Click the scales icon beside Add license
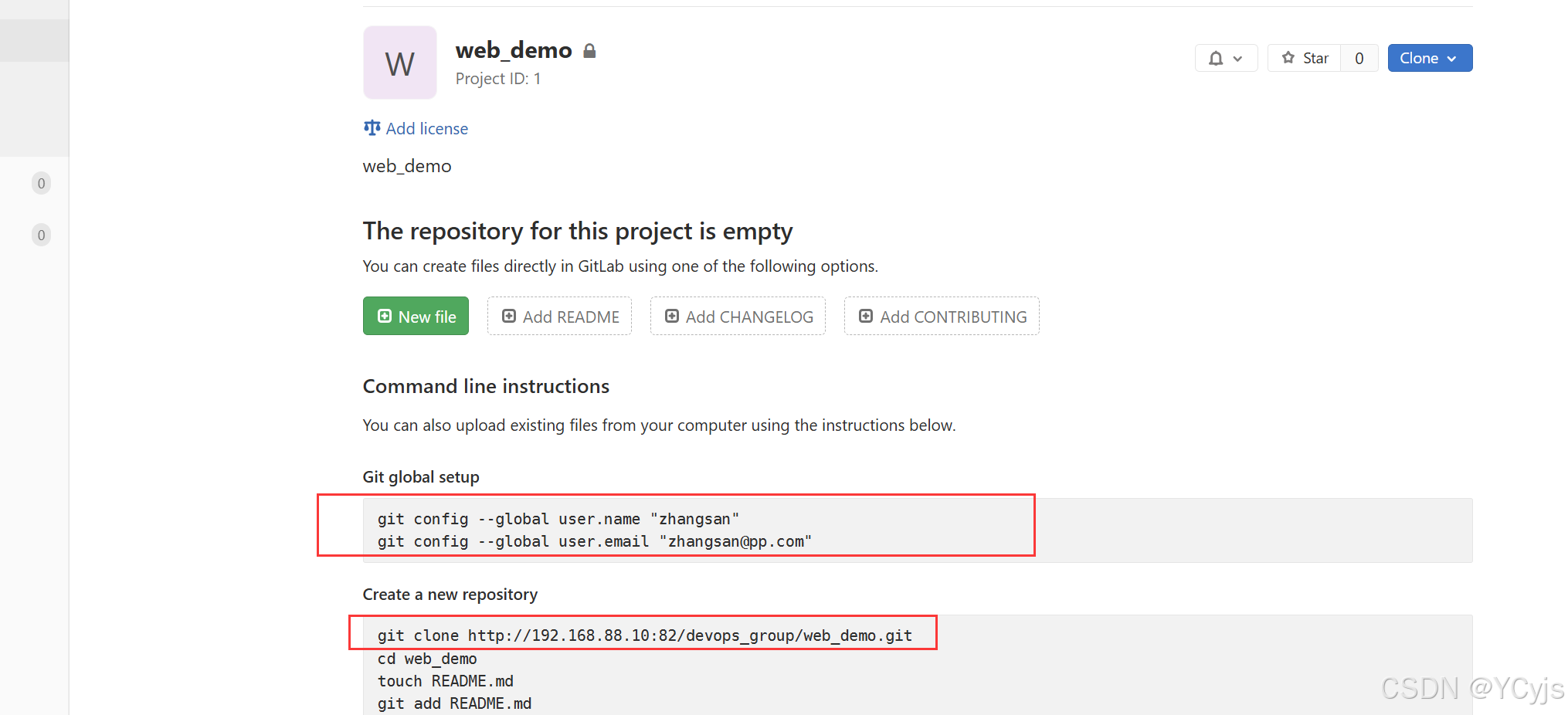This screenshot has width=1568, height=715. pos(372,127)
